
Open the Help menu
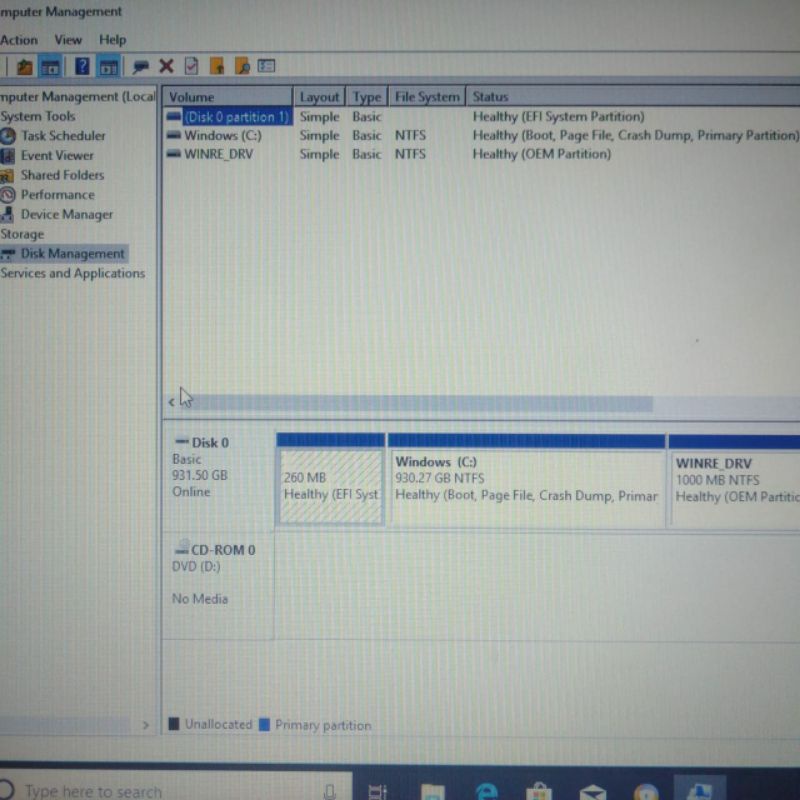coord(112,40)
